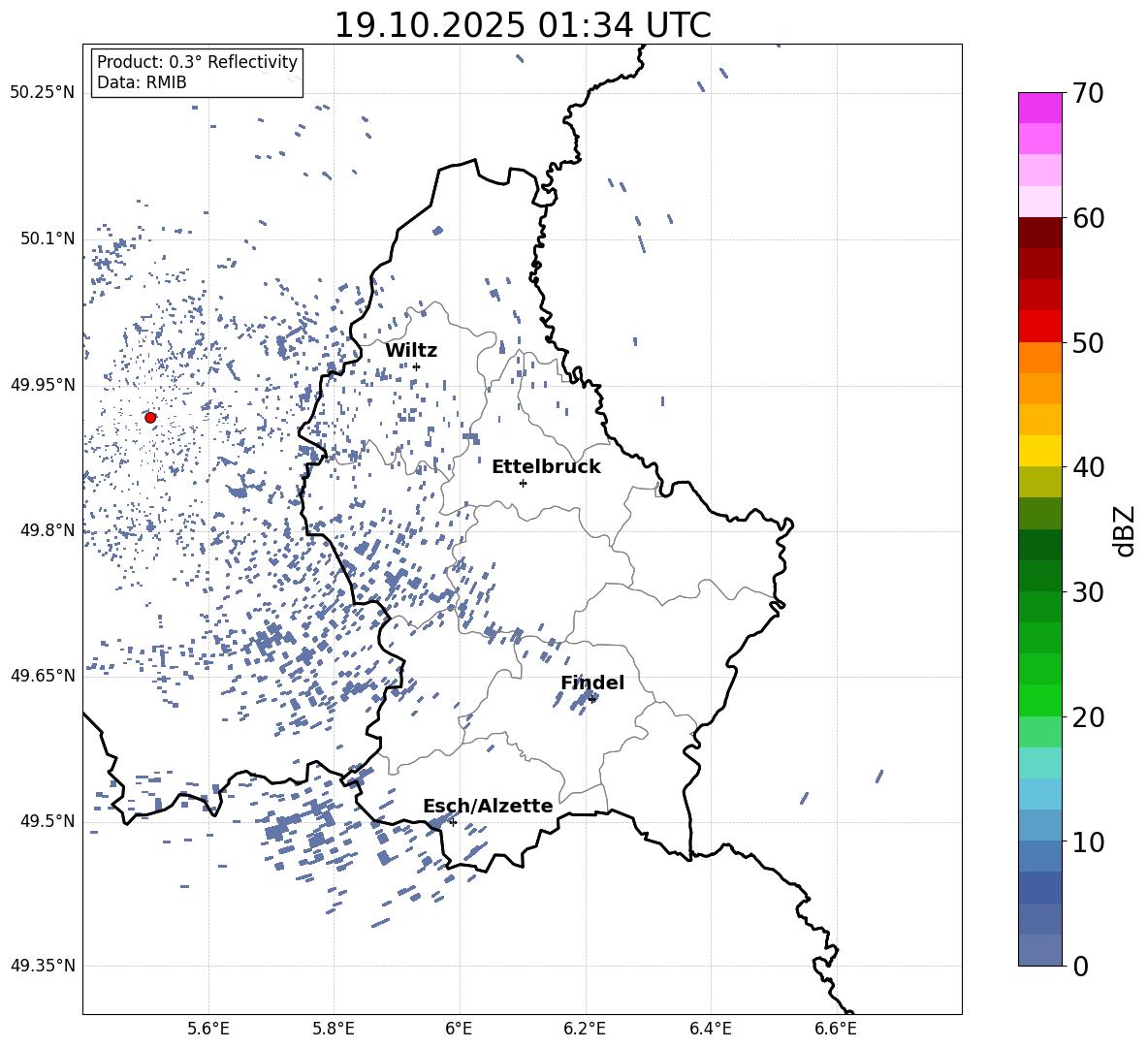The image size is (1148, 1048).
Task: Click the Findel station cross marker
Action: click(x=591, y=700)
